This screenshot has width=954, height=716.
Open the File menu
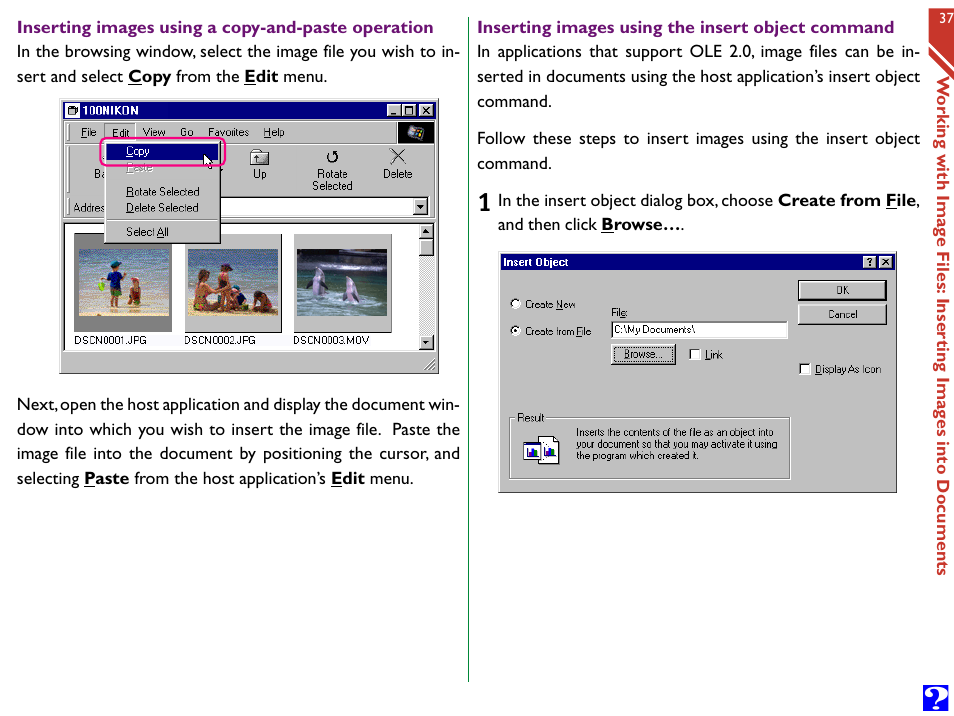tap(88, 132)
